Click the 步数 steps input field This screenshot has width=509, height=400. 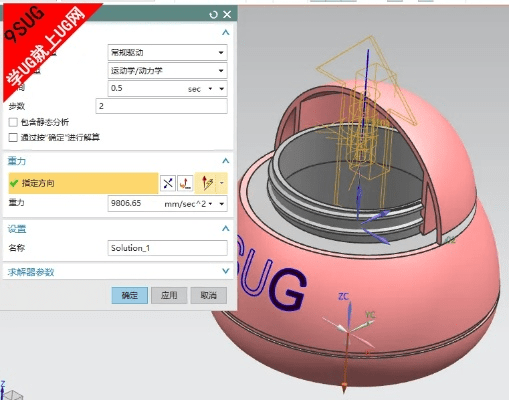(162, 106)
